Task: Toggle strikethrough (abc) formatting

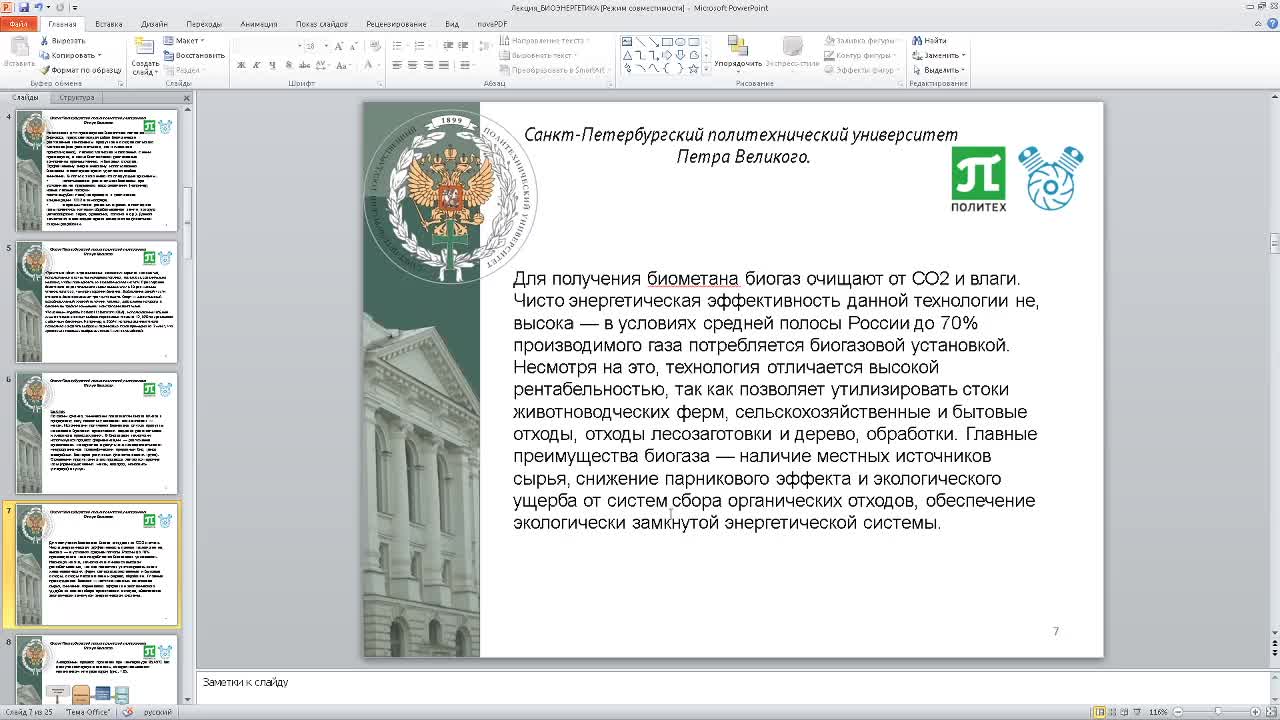Action: pyautogui.click(x=304, y=65)
